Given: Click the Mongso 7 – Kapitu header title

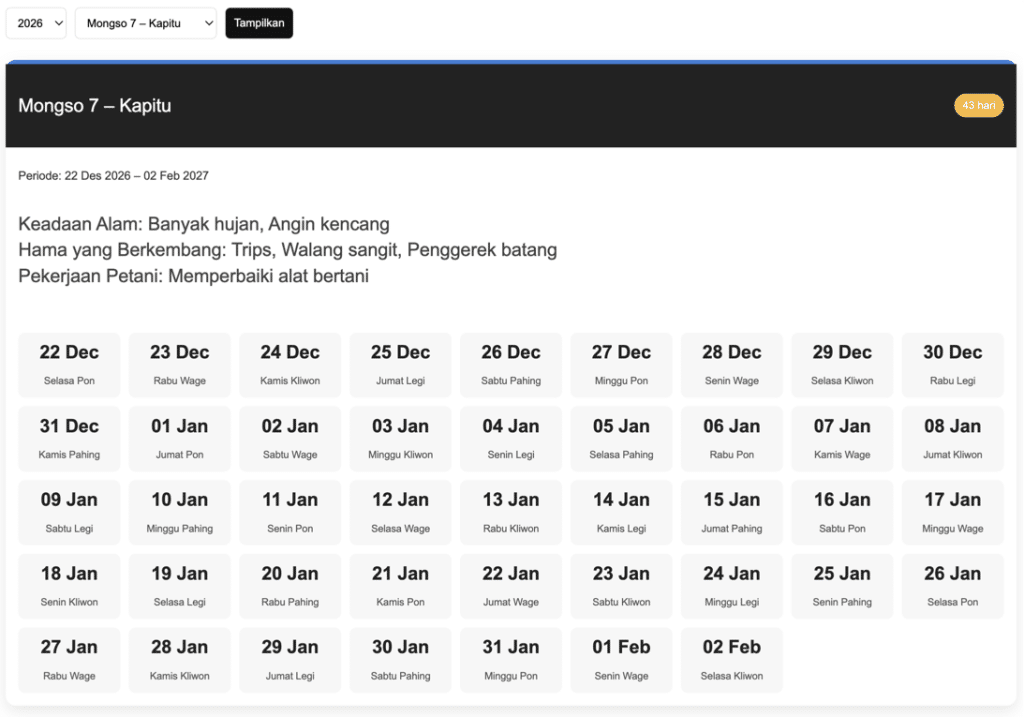Looking at the screenshot, I should coord(95,106).
